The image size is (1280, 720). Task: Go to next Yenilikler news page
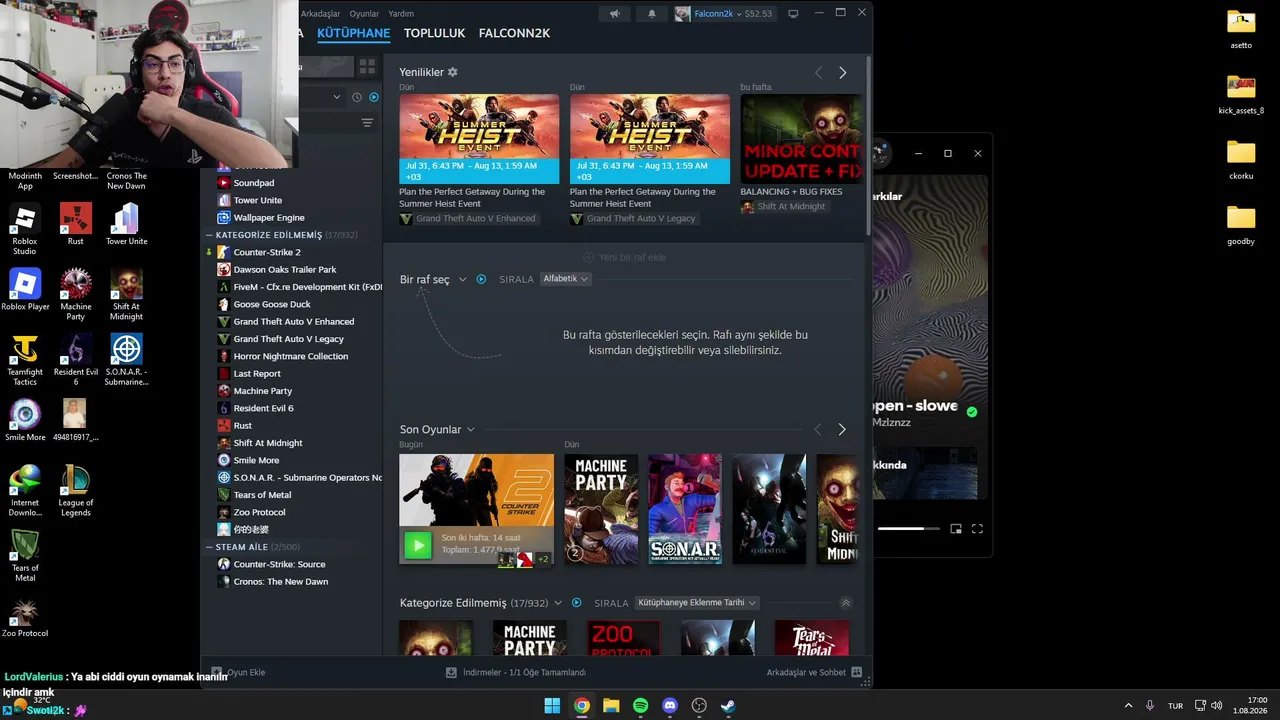pyautogui.click(x=842, y=73)
